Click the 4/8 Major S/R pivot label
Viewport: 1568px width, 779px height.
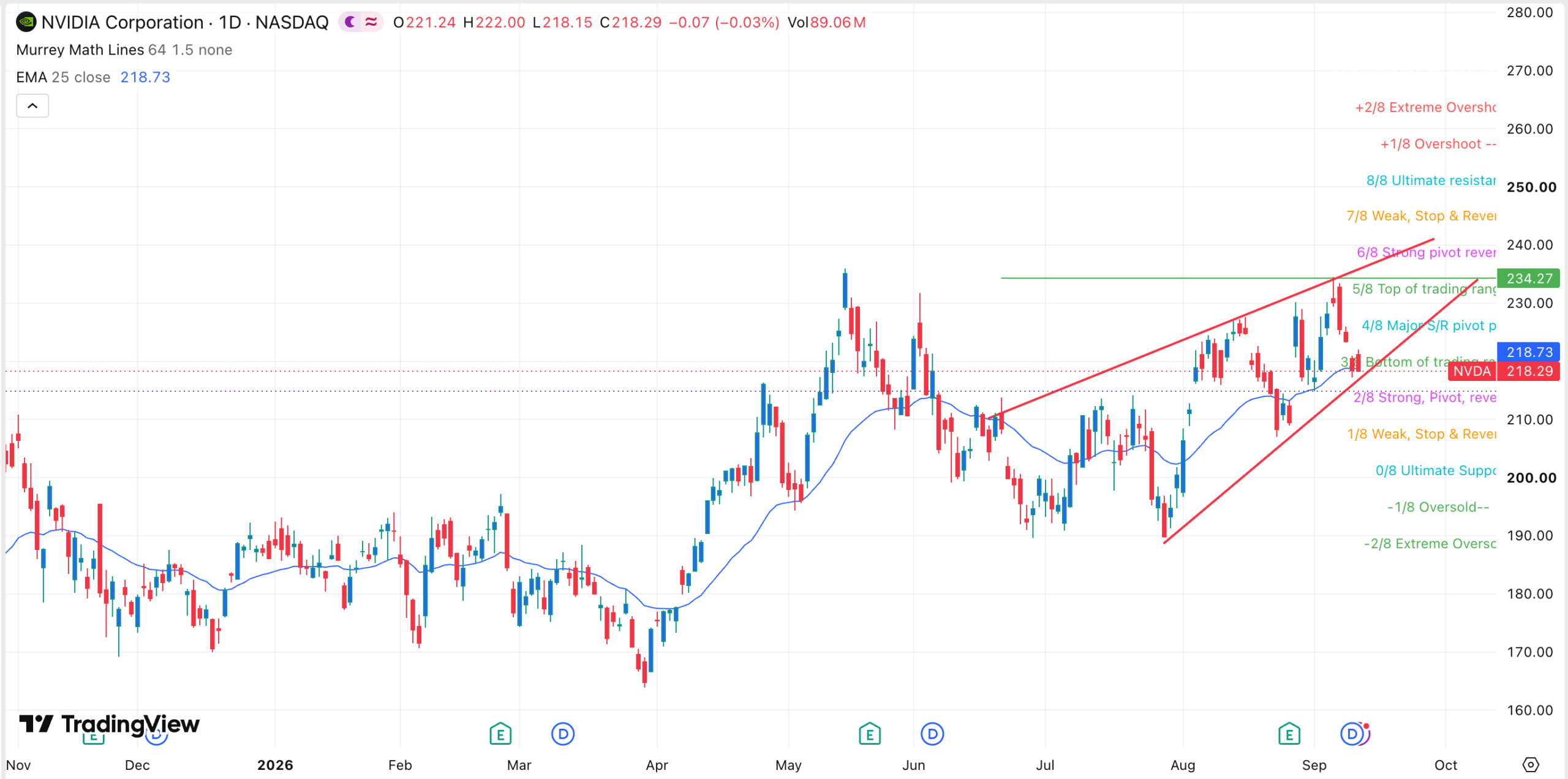tap(1429, 326)
